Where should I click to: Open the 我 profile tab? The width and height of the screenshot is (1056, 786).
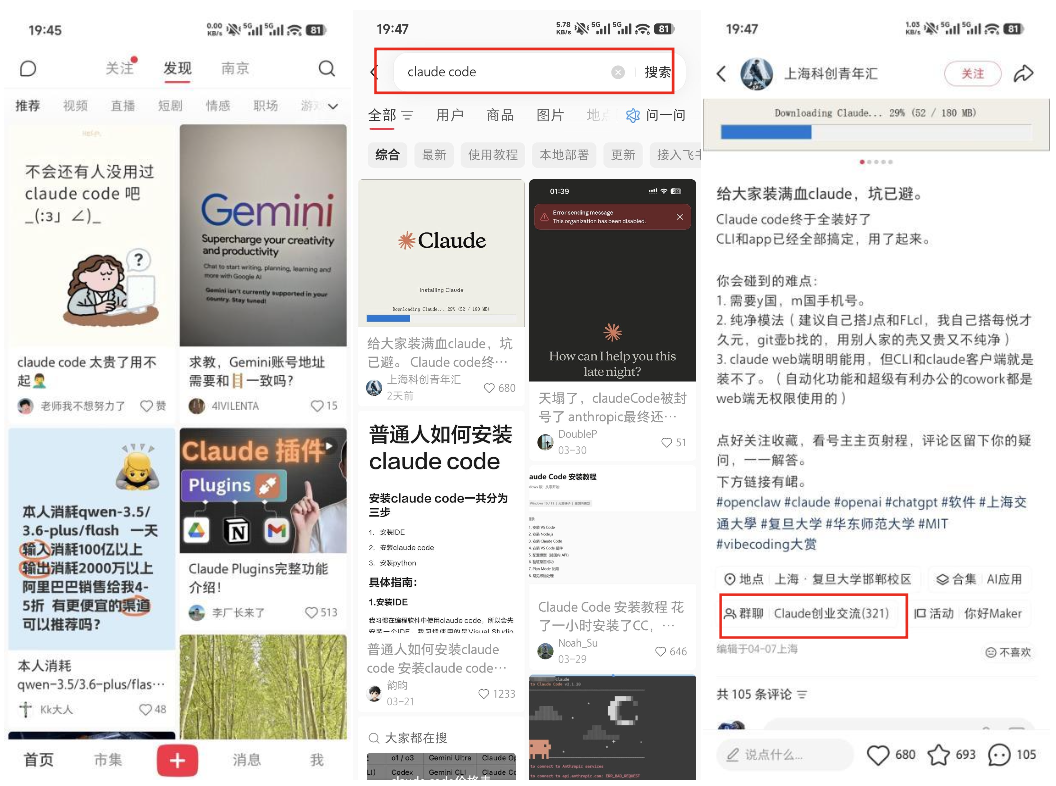317,760
